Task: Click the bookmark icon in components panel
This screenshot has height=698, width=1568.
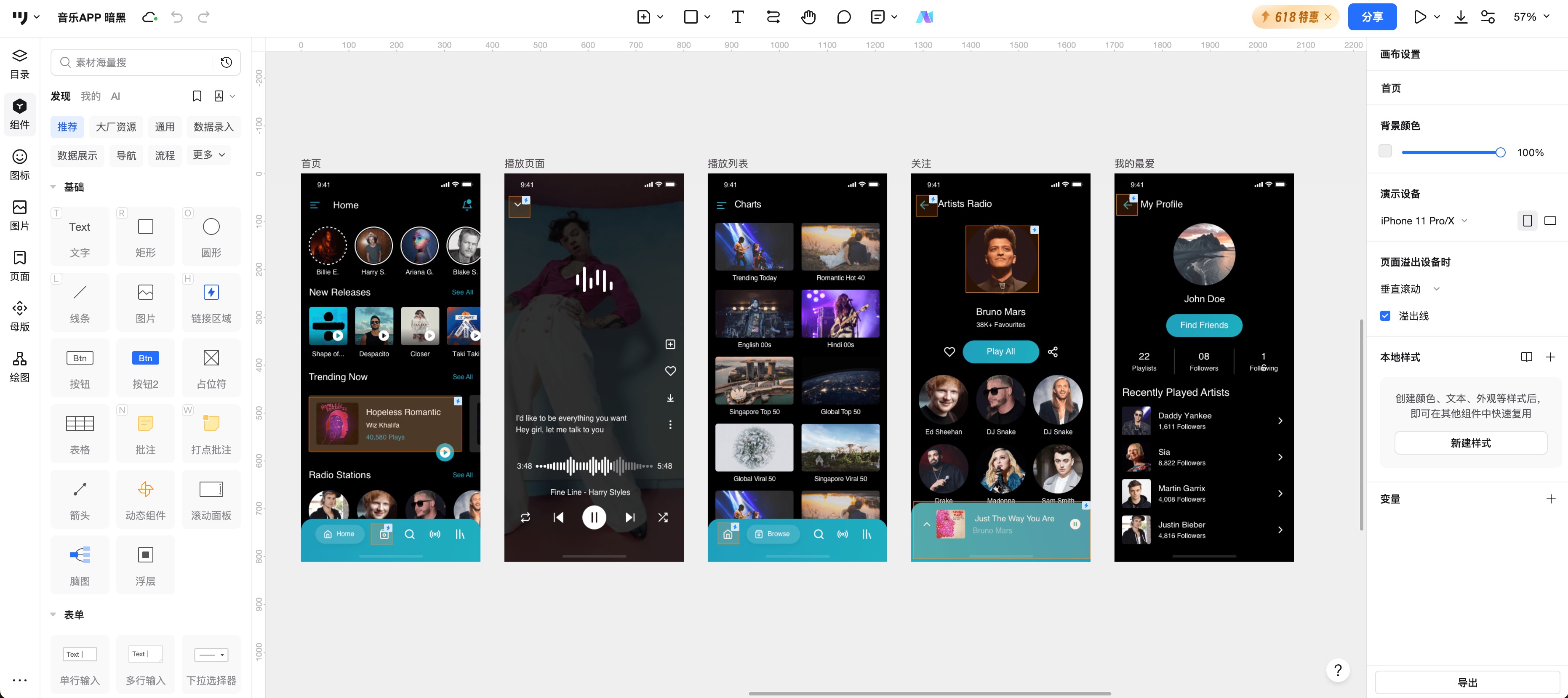Action: pyautogui.click(x=197, y=96)
